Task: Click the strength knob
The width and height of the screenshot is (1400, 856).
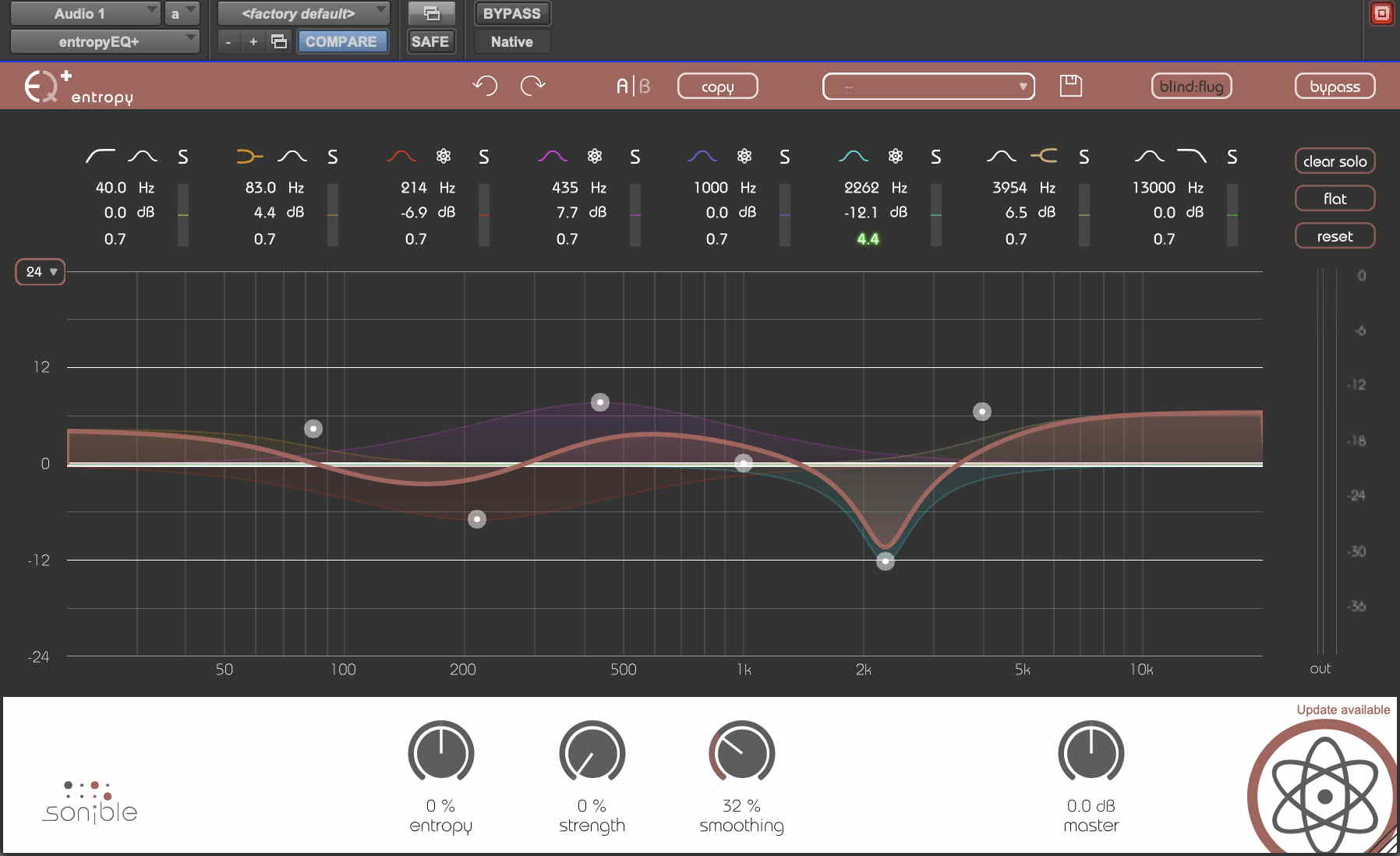Action: click(592, 752)
